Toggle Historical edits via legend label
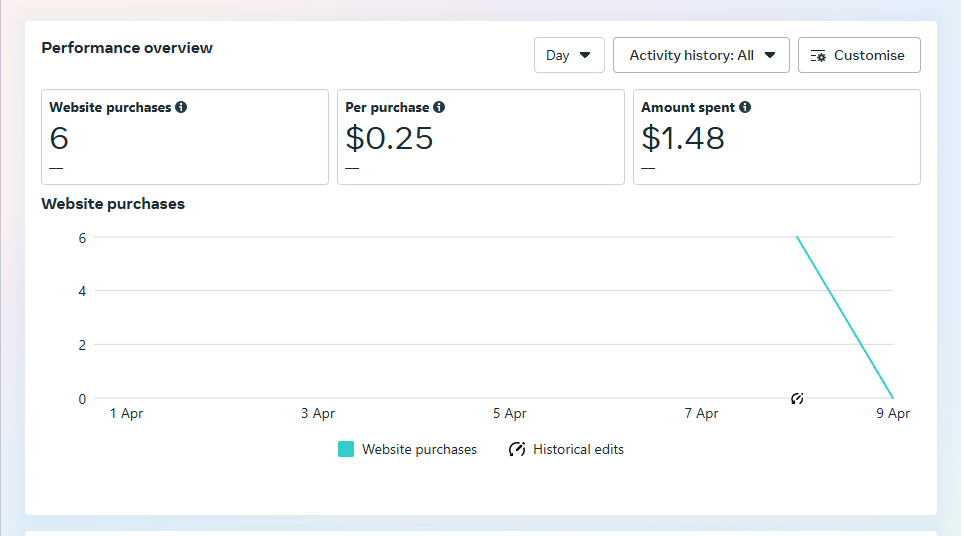 pos(578,450)
